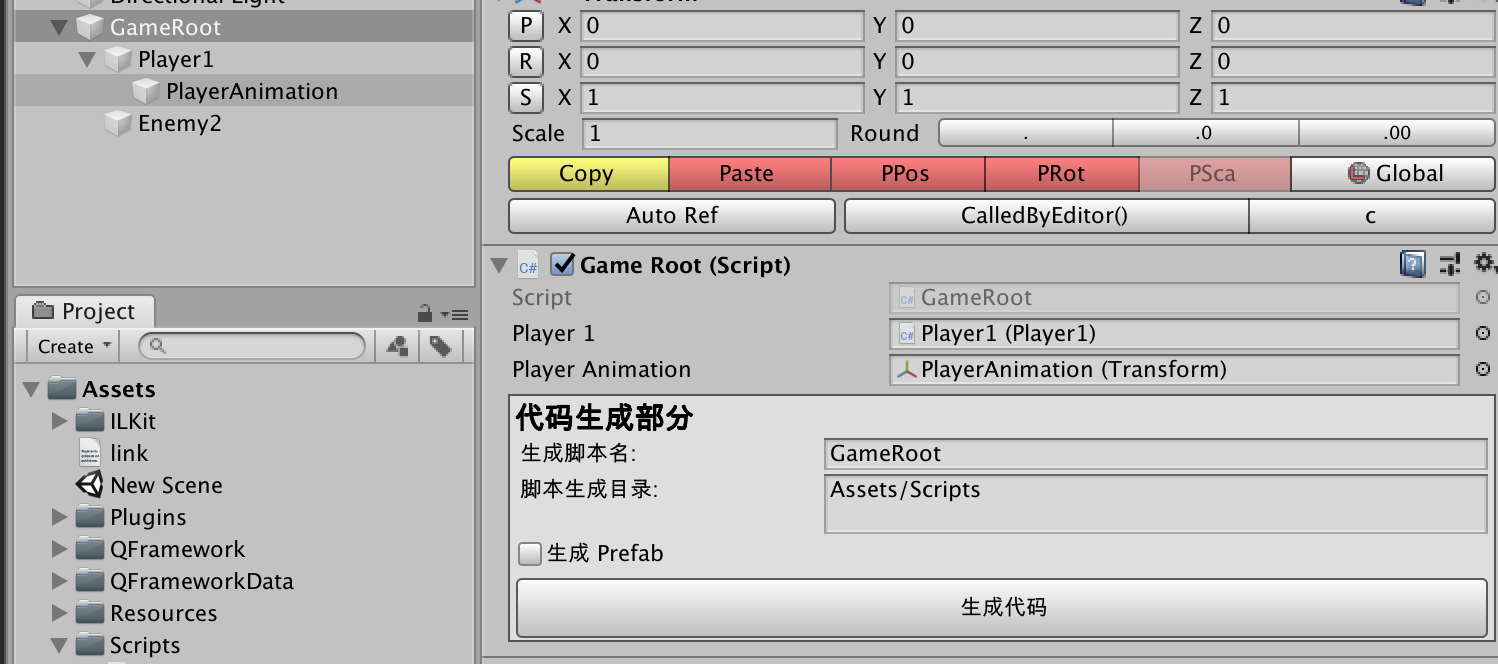Click the uniform Scale value field
Image resolution: width=1498 pixels, height=664 pixels.
(x=710, y=134)
